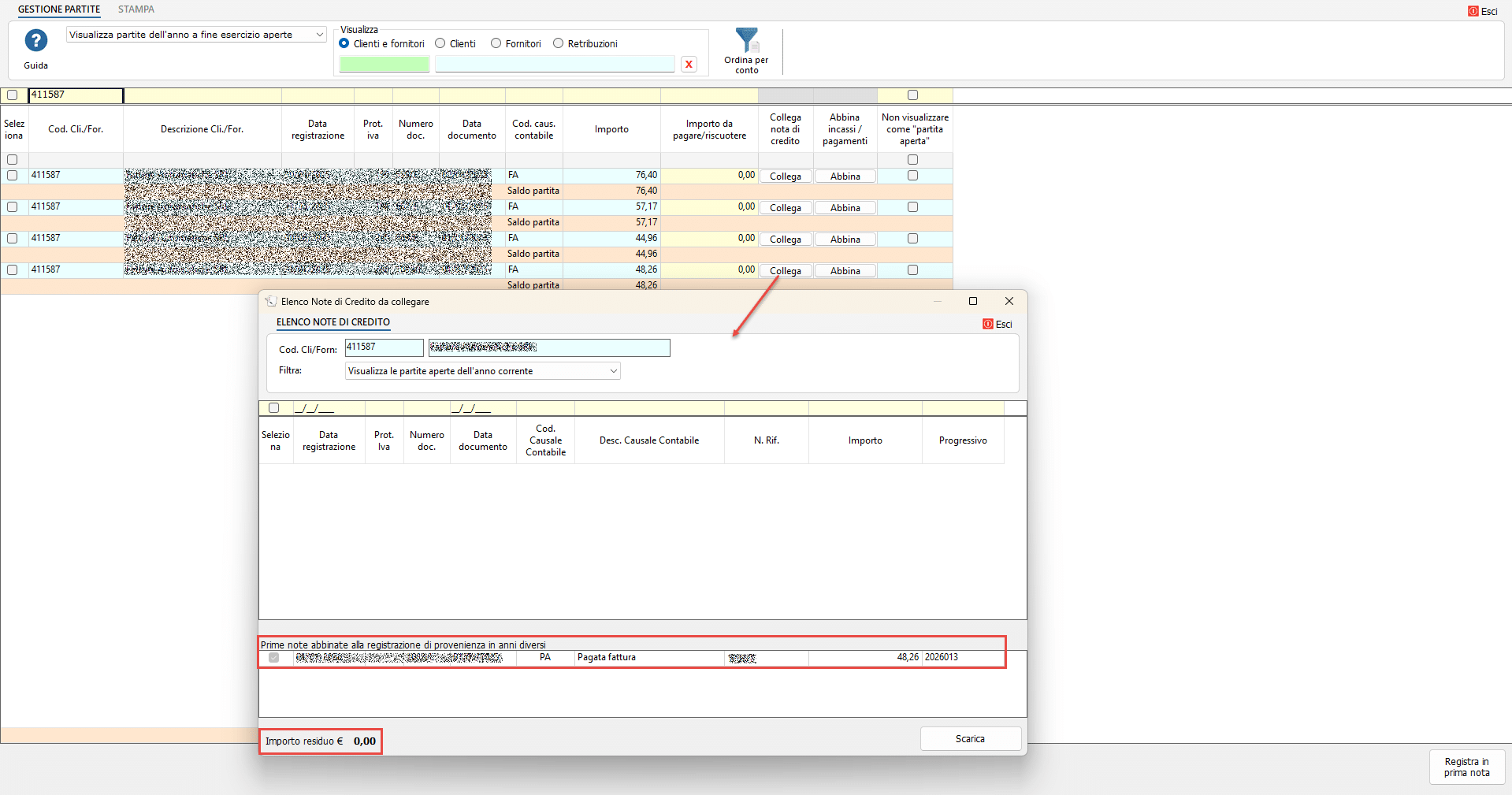The height and width of the screenshot is (795, 1512).
Task: Click the Registra in prima nota button
Action: 1466,767
